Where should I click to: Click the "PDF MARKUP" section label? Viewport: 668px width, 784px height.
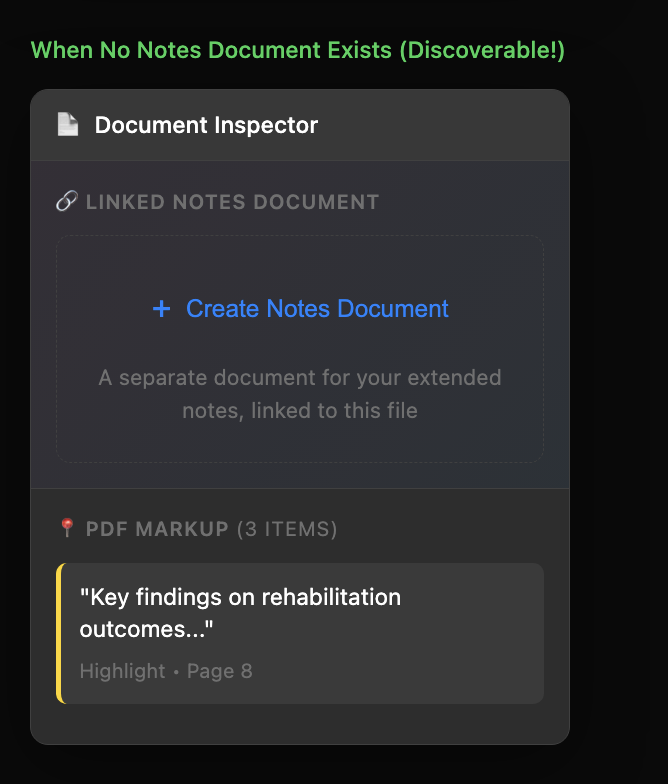point(157,529)
